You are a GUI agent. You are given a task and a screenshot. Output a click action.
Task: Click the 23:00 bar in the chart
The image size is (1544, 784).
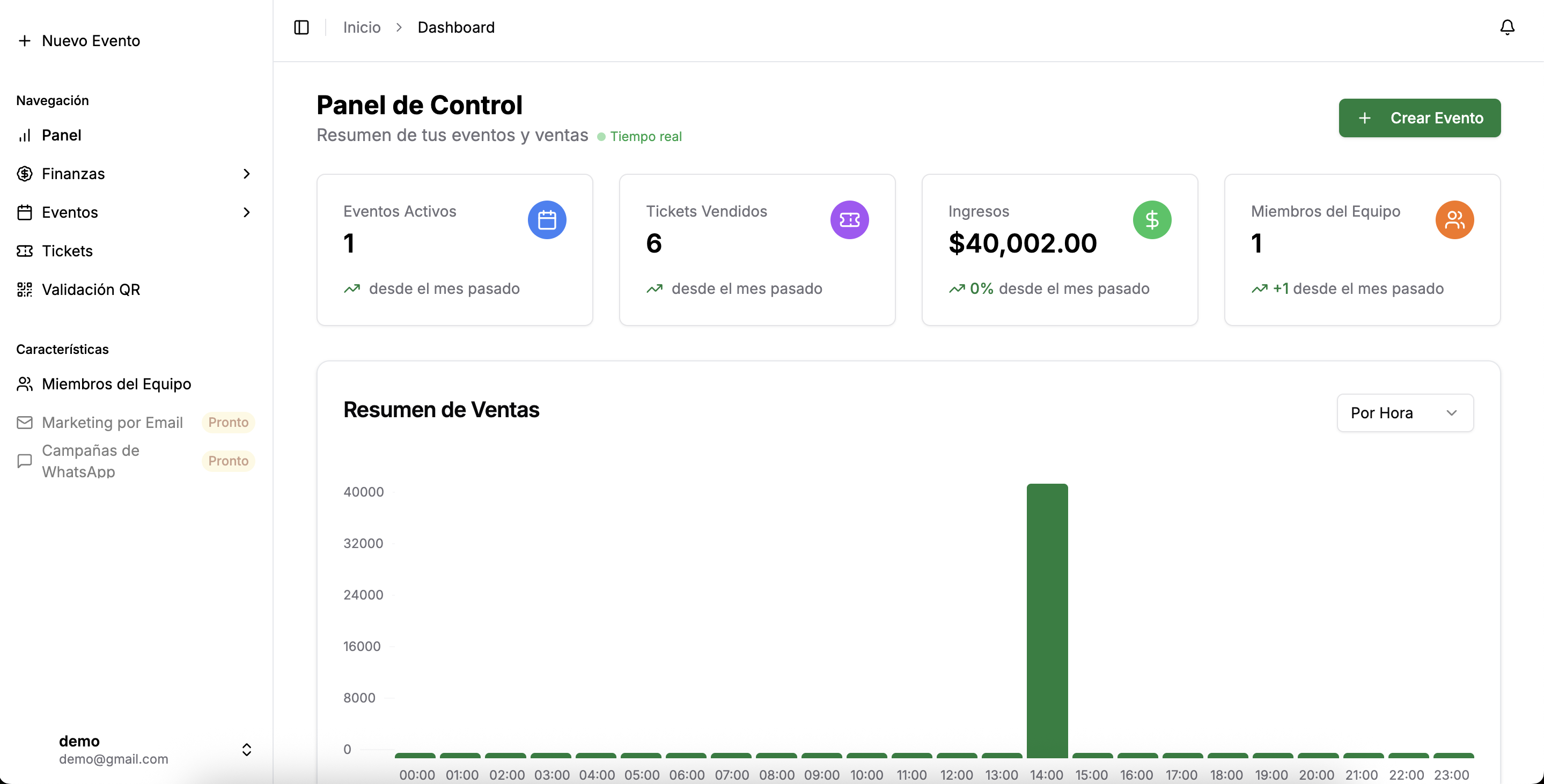(1453, 755)
